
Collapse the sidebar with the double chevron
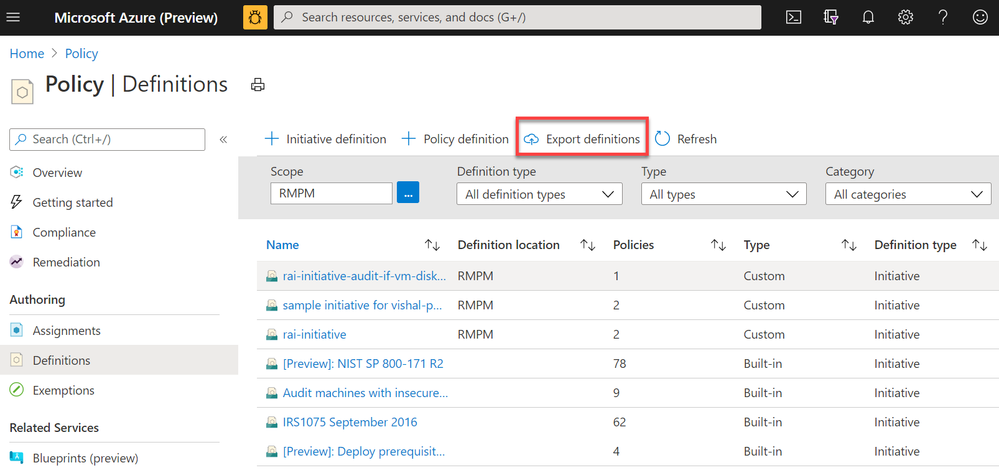click(x=224, y=139)
